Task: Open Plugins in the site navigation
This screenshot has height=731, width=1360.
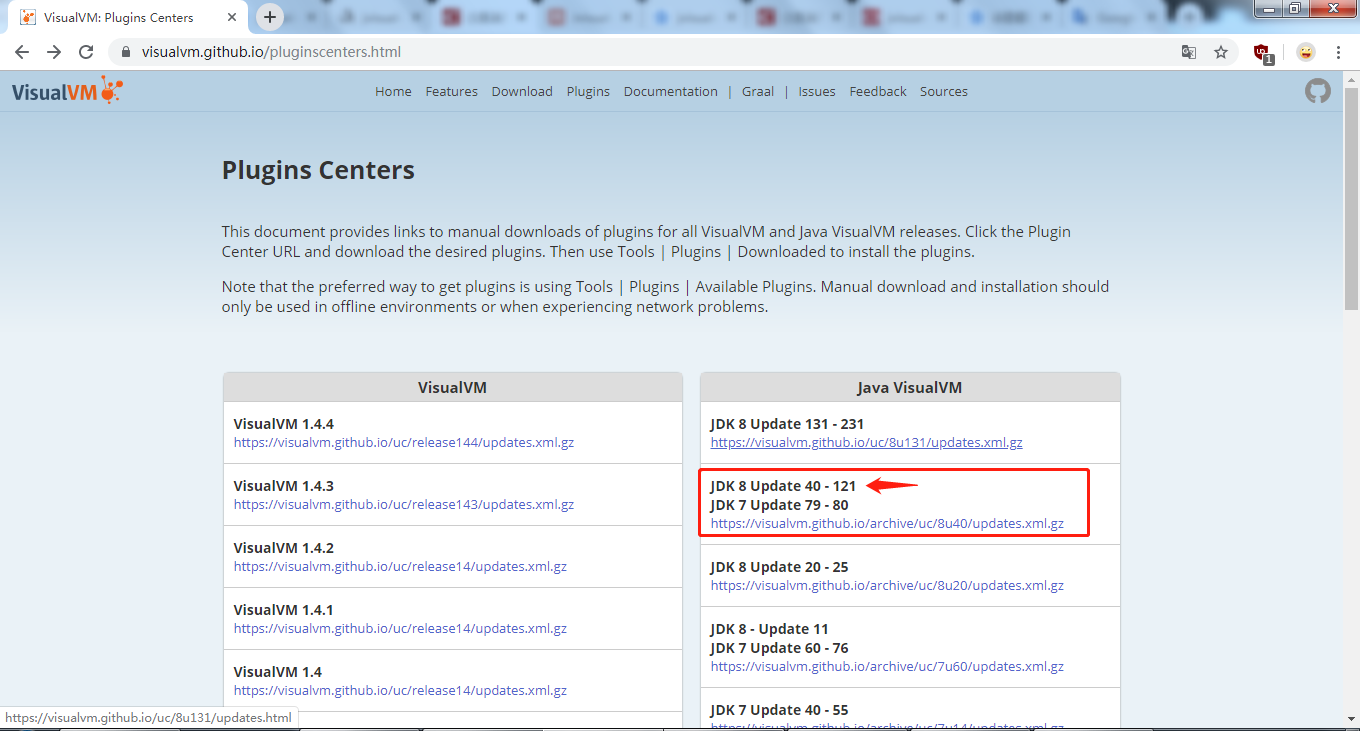Action: tap(588, 91)
